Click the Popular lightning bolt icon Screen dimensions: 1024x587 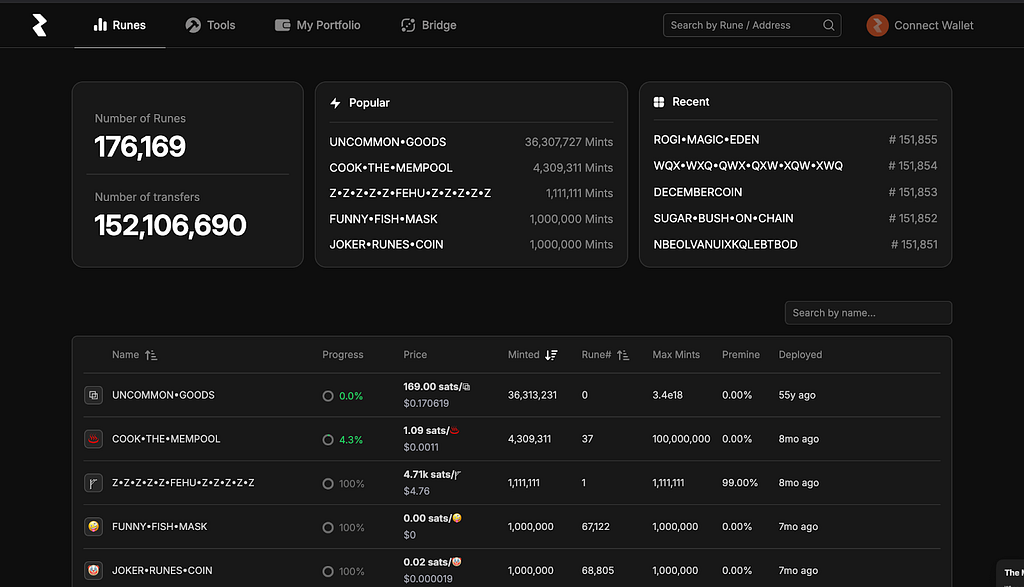point(336,103)
